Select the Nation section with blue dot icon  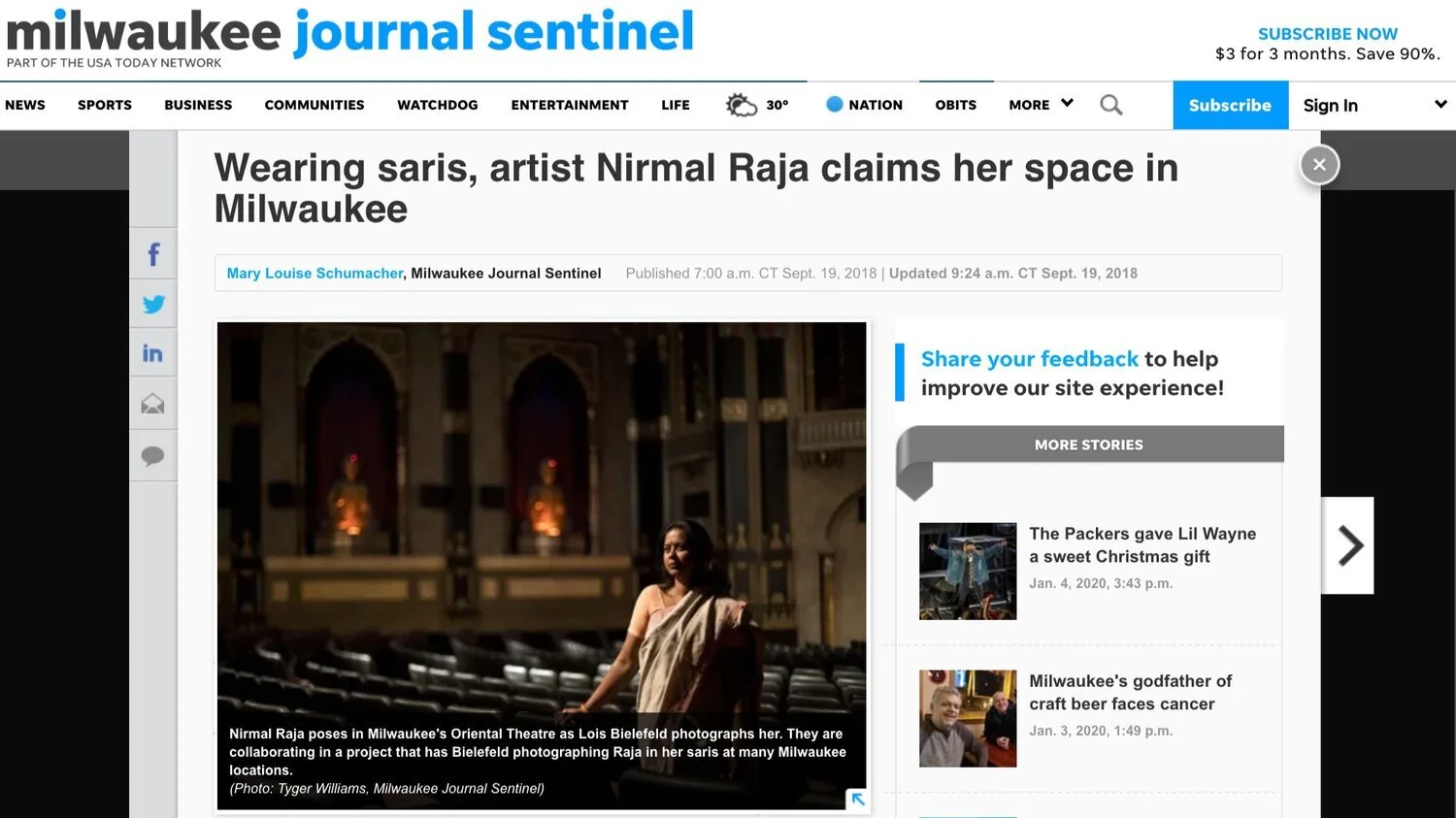point(863,104)
